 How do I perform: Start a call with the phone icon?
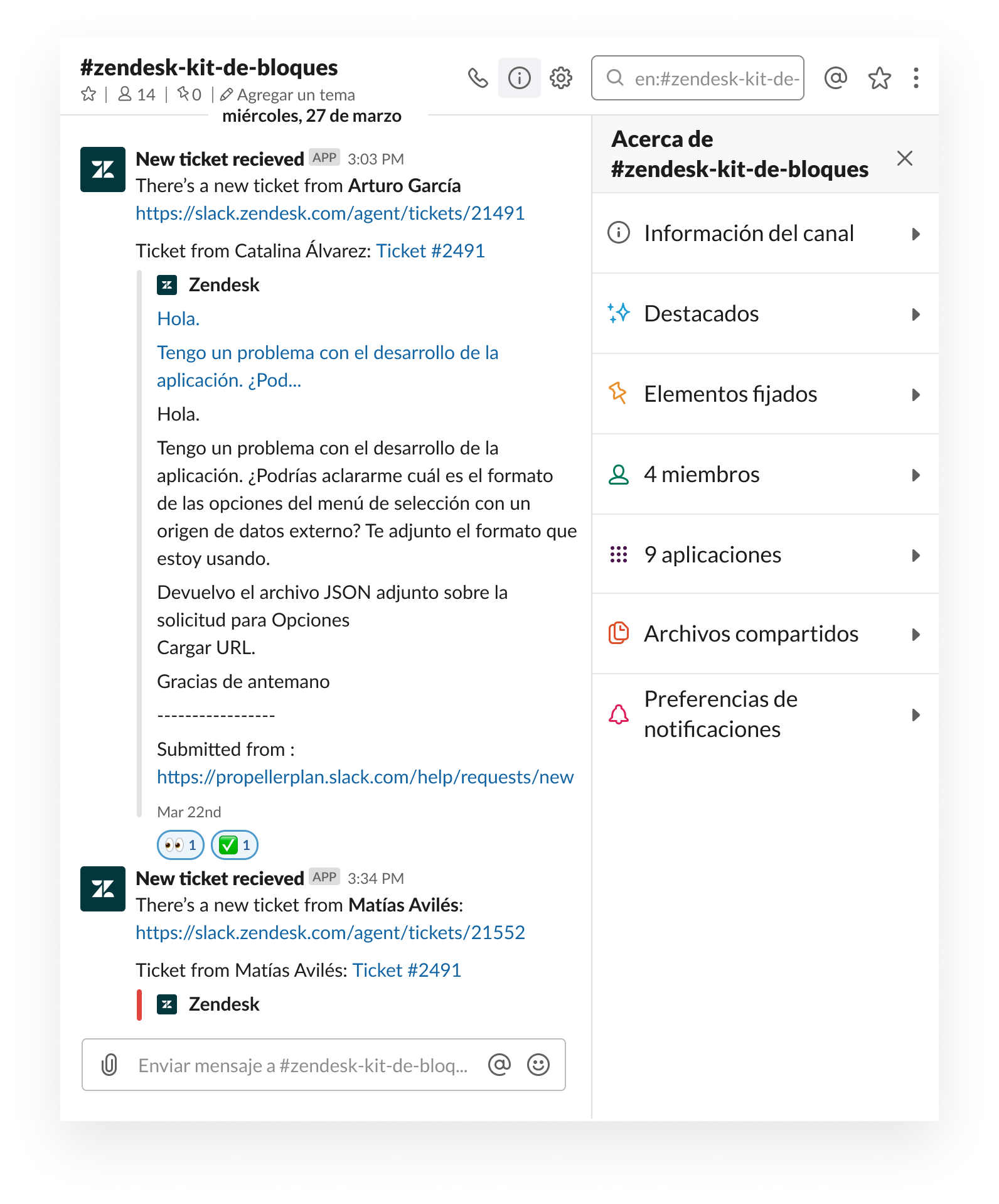(478, 78)
